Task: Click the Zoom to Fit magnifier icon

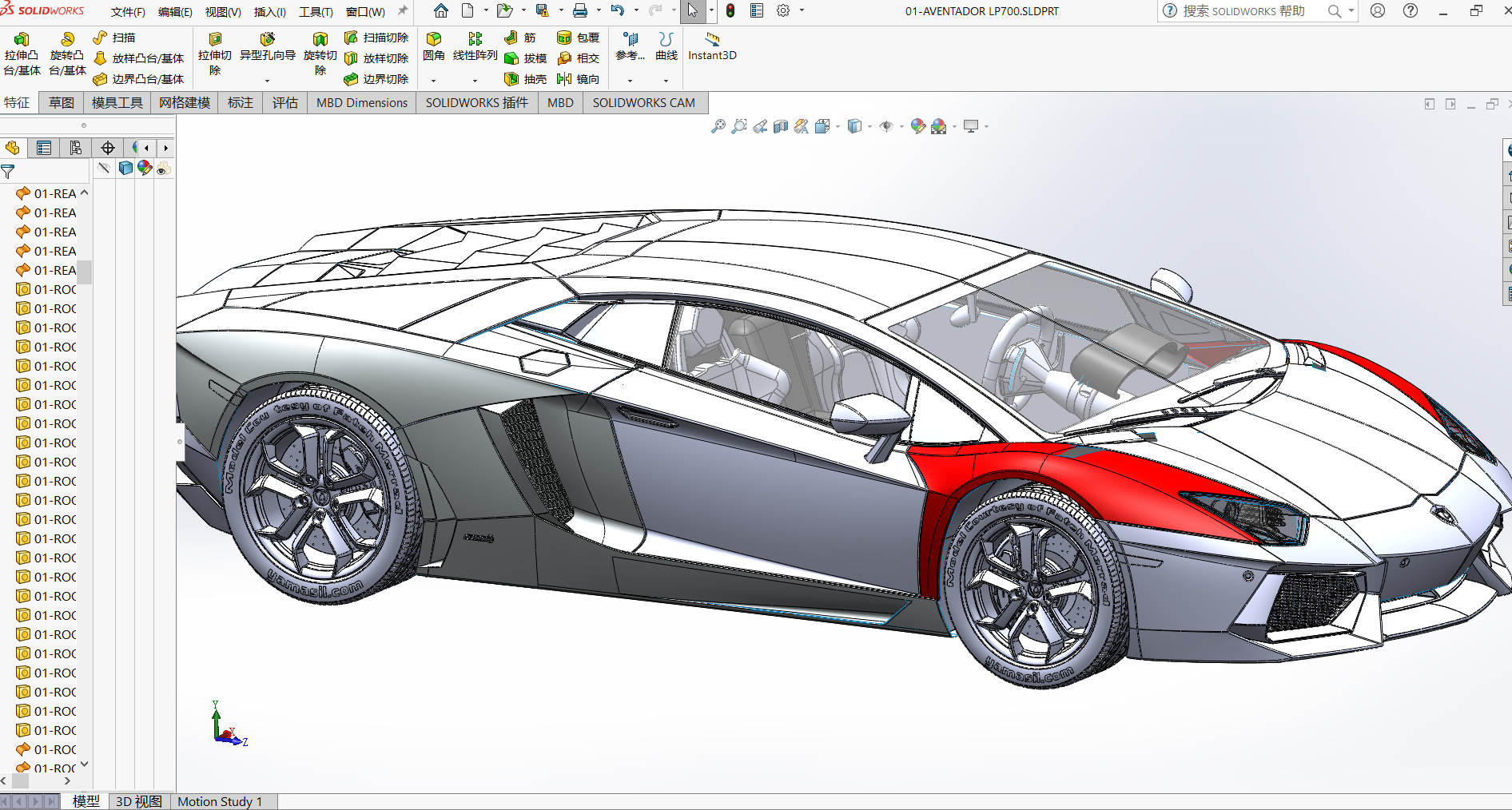Action: pyautogui.click(x=718, y=126)
